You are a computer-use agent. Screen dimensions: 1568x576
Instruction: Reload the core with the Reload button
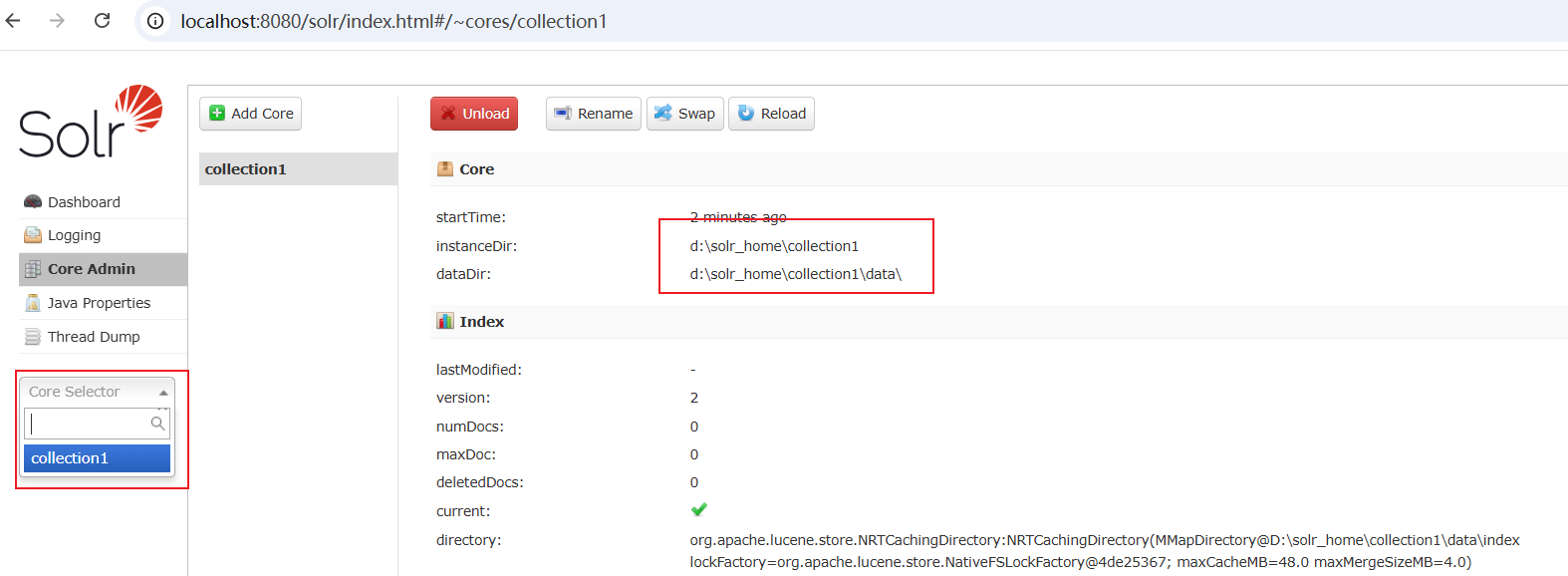point(771,114)
